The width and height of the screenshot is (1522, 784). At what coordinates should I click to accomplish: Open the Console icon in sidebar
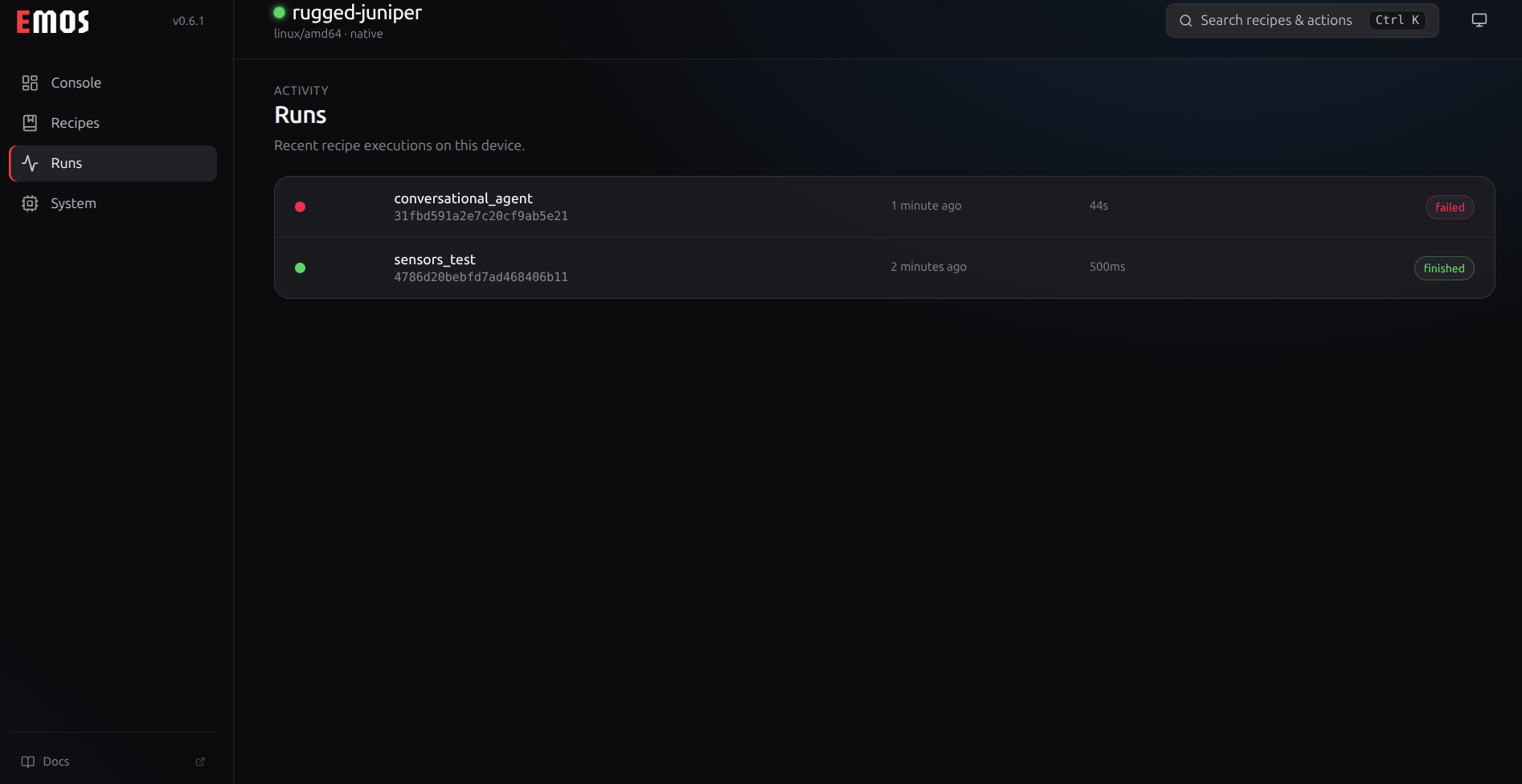coord(30,83)
